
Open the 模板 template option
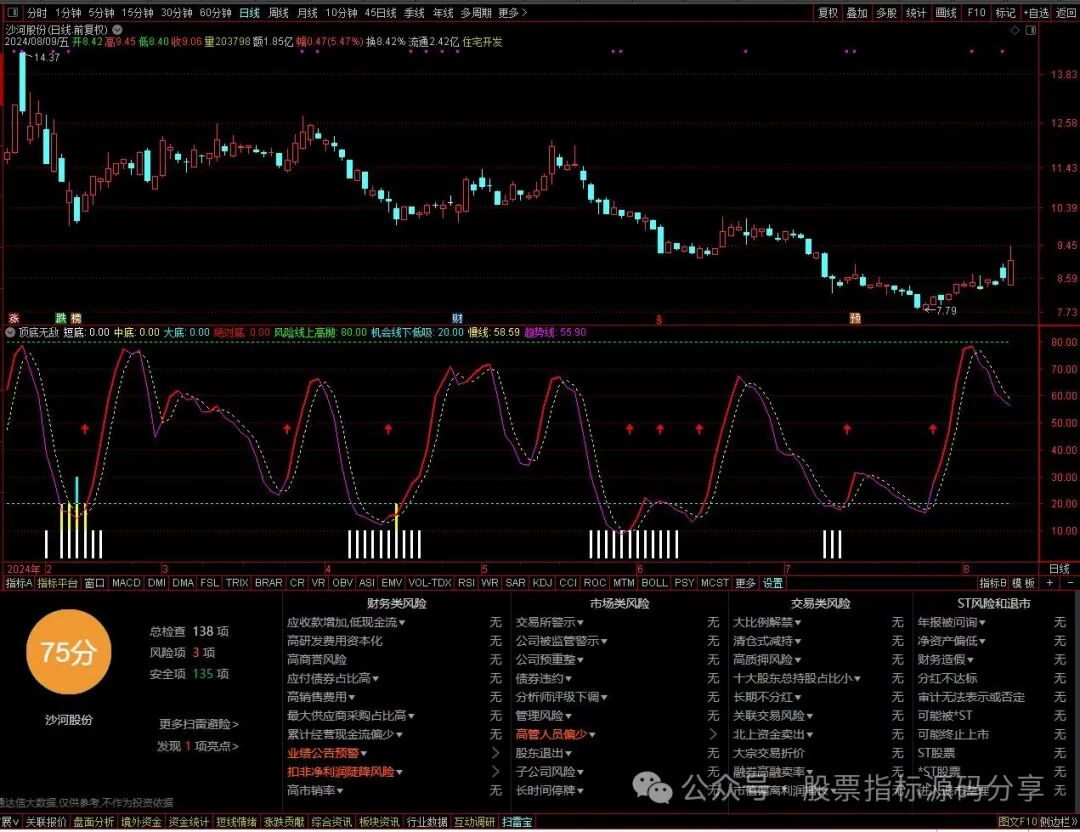click(x=1024, y=583)
